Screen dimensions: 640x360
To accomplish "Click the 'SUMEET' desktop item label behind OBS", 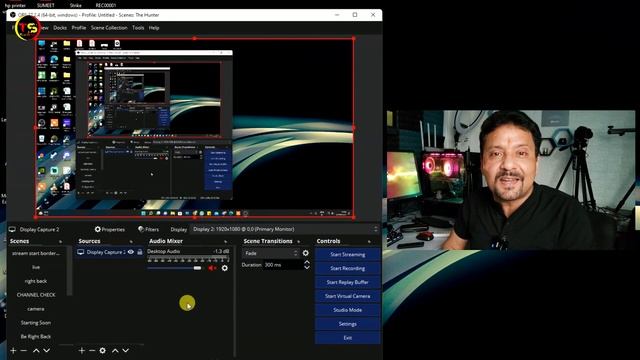I will [x=46, y=5].
